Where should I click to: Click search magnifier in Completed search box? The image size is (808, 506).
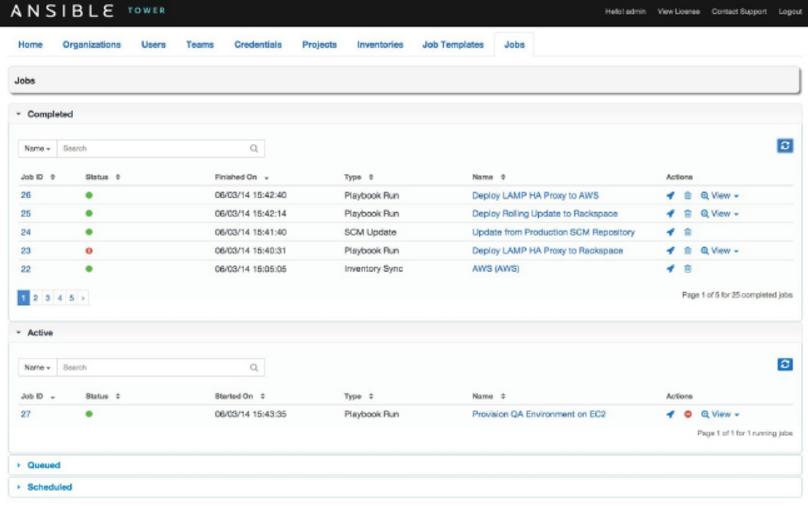tap(254, 148)
